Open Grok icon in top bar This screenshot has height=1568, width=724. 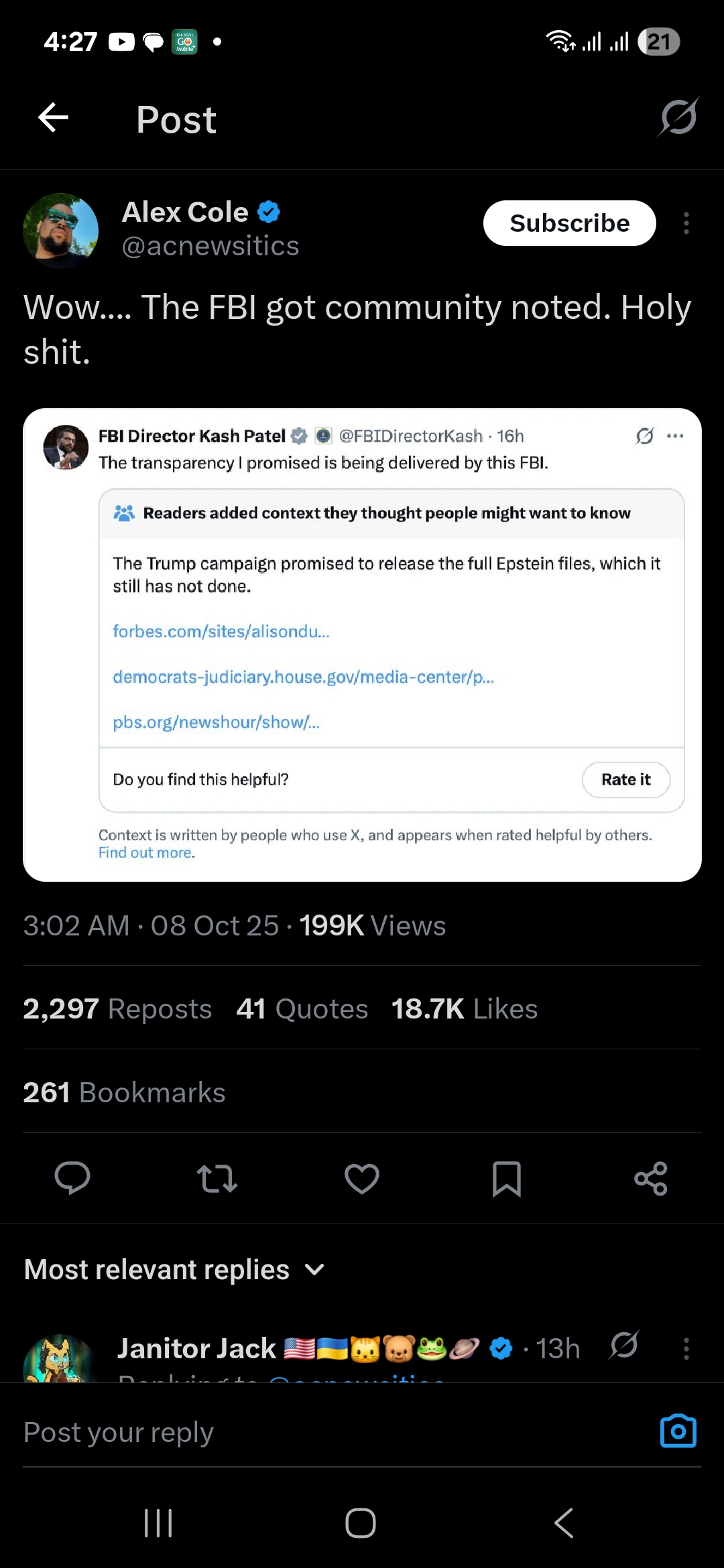678,117
